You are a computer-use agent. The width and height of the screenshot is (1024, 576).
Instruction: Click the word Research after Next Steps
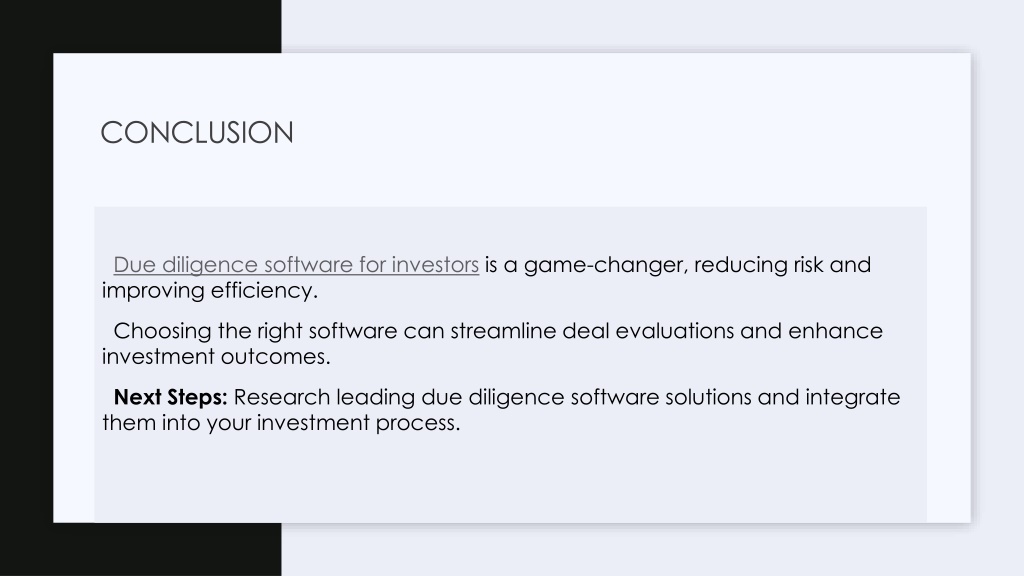(x=281, y=397)
